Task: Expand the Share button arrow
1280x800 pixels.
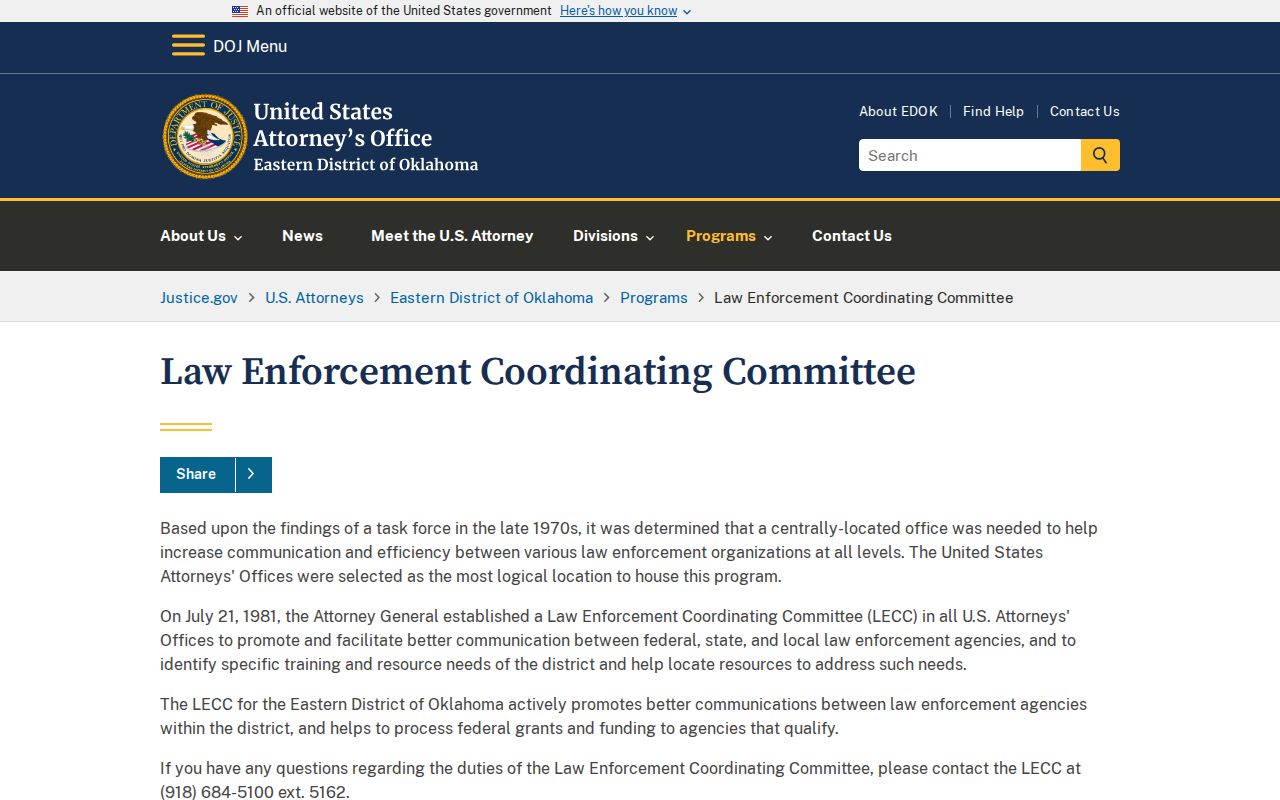Action: (x=253, y=474)
